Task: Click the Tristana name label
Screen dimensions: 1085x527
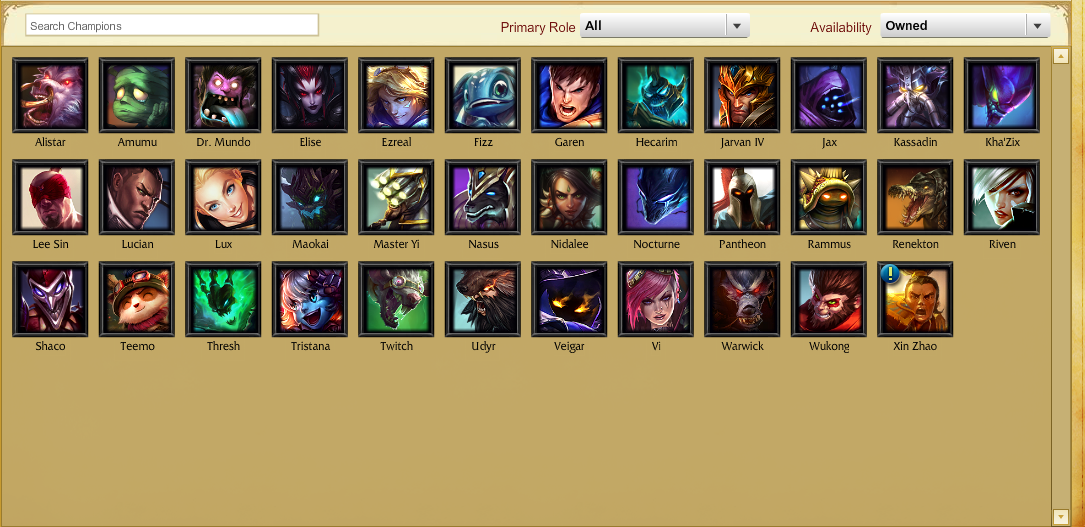Action: pyautogui.click(x=310, y=346)
